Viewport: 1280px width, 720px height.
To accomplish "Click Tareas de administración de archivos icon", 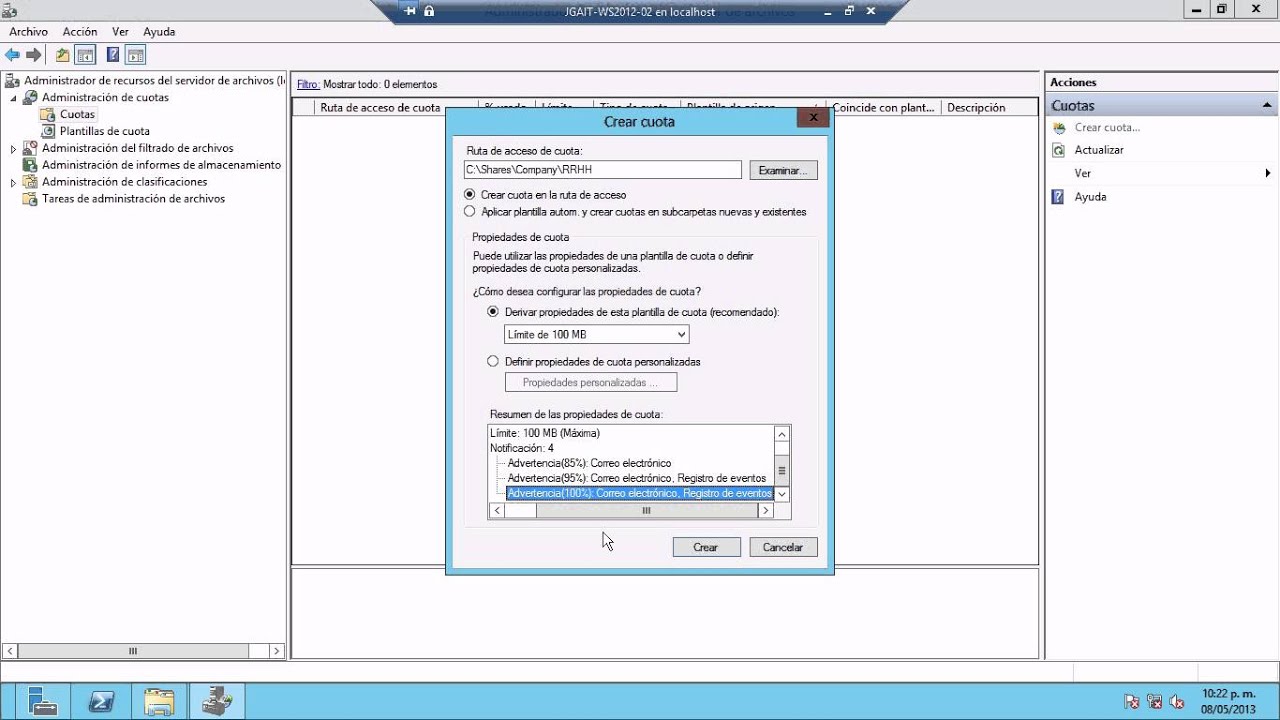I will (30, 199).
